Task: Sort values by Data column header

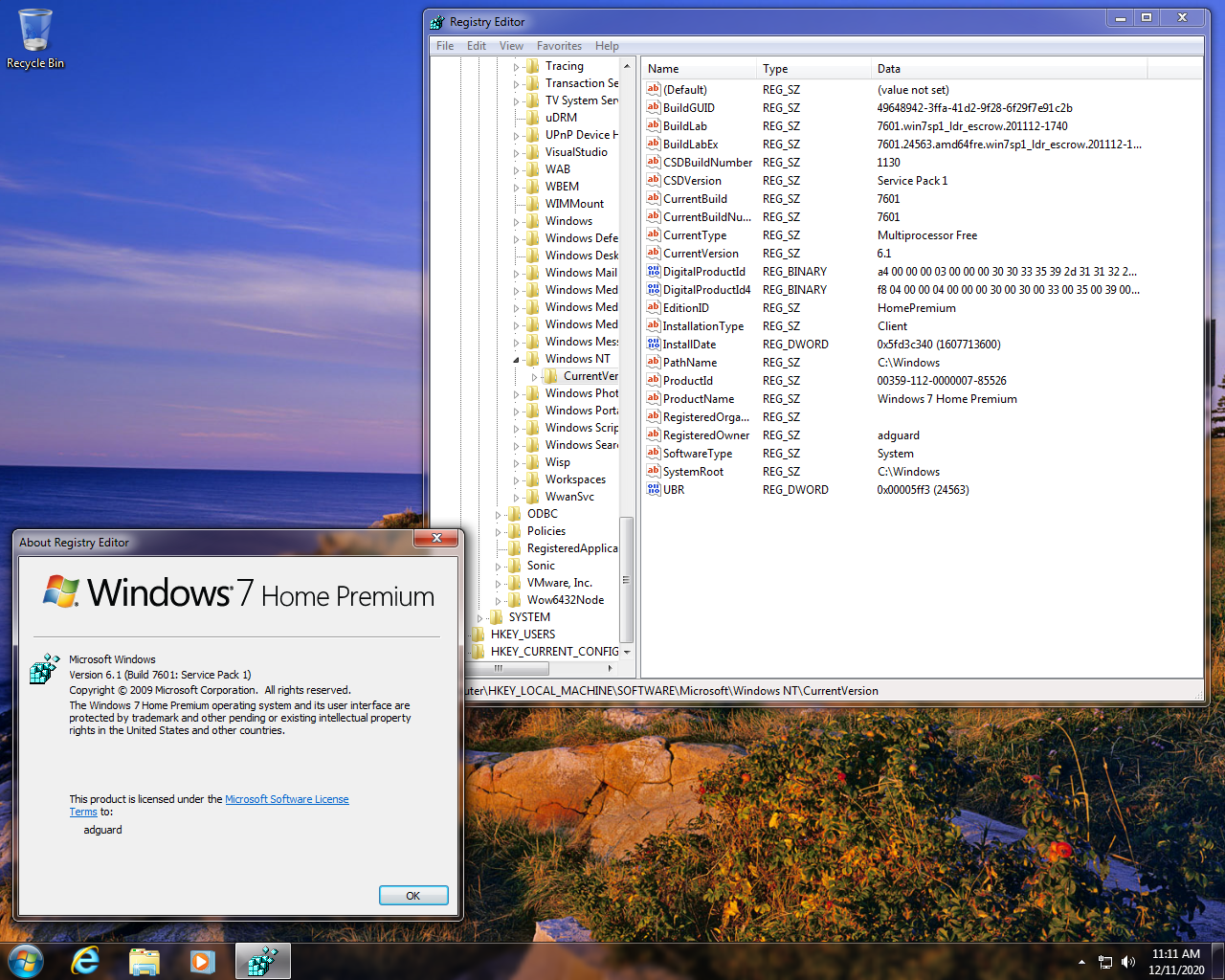Action: coord(1009,69)
